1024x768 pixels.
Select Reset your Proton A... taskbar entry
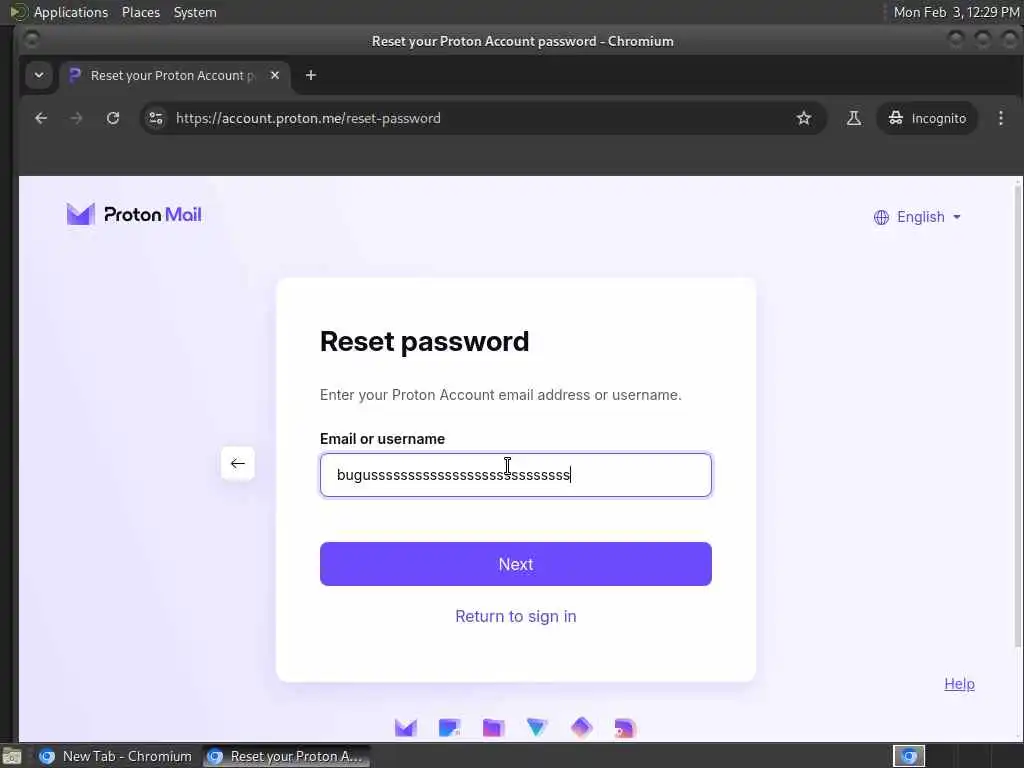click(x=285, y=756)
